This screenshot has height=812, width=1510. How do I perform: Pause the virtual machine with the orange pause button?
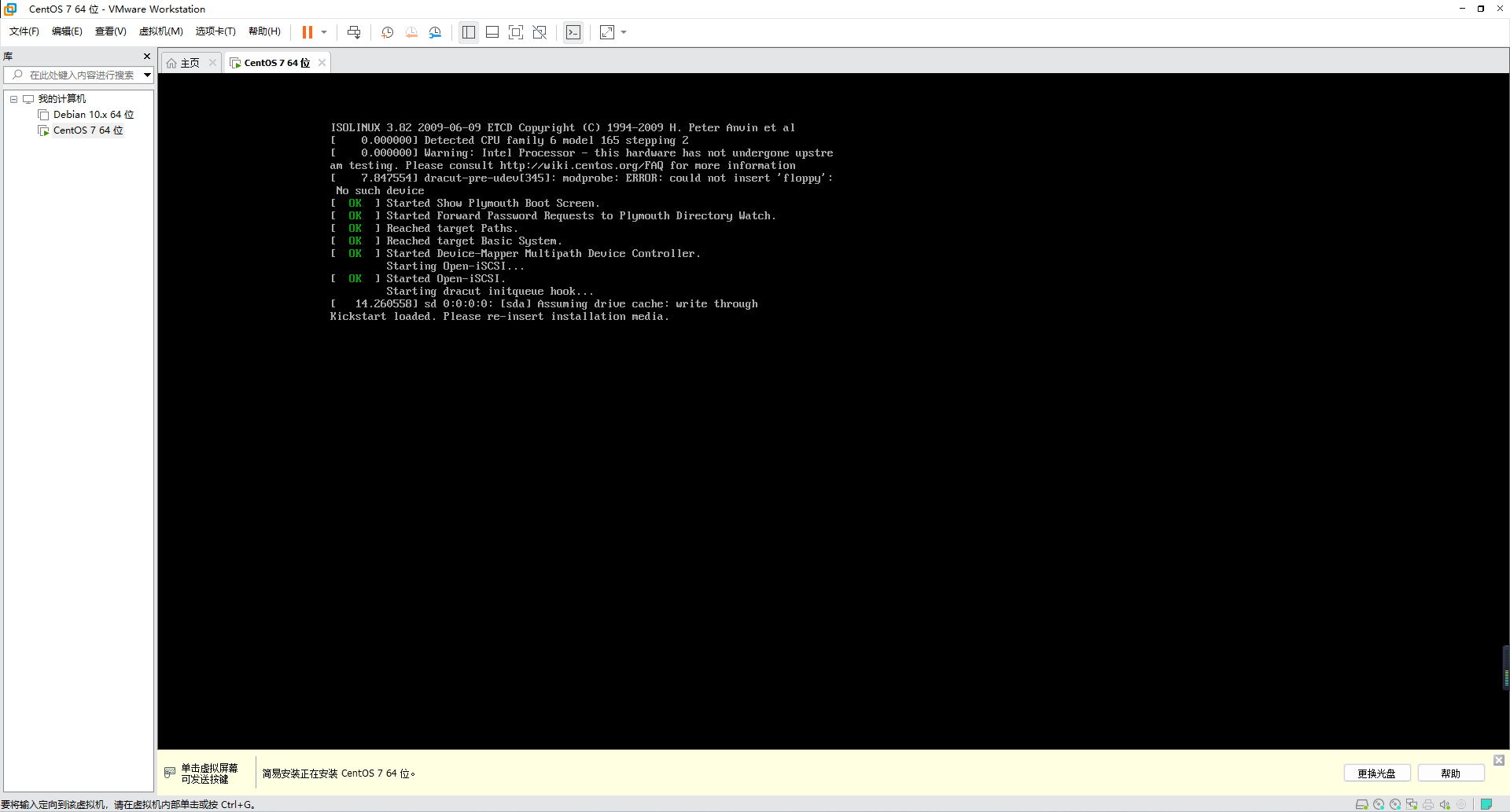[x=308, y=32]
